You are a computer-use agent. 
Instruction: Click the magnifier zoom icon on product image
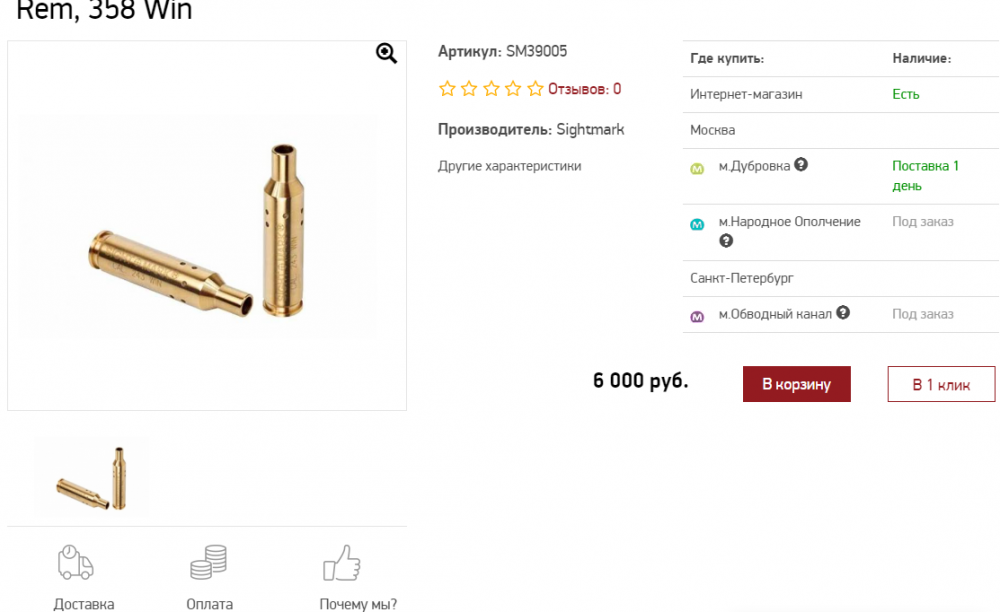(386, 54)
